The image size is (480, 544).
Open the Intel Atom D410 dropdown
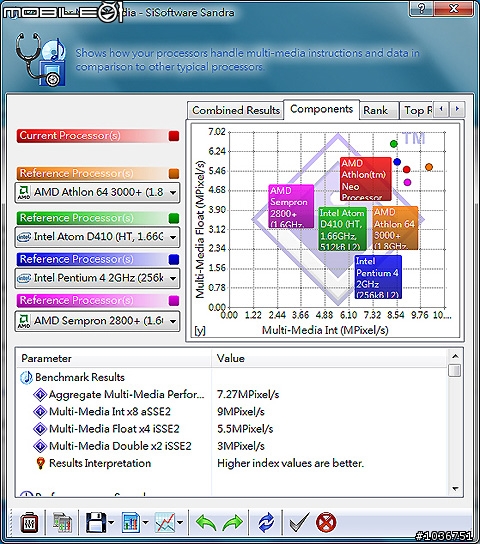[97, 237]
